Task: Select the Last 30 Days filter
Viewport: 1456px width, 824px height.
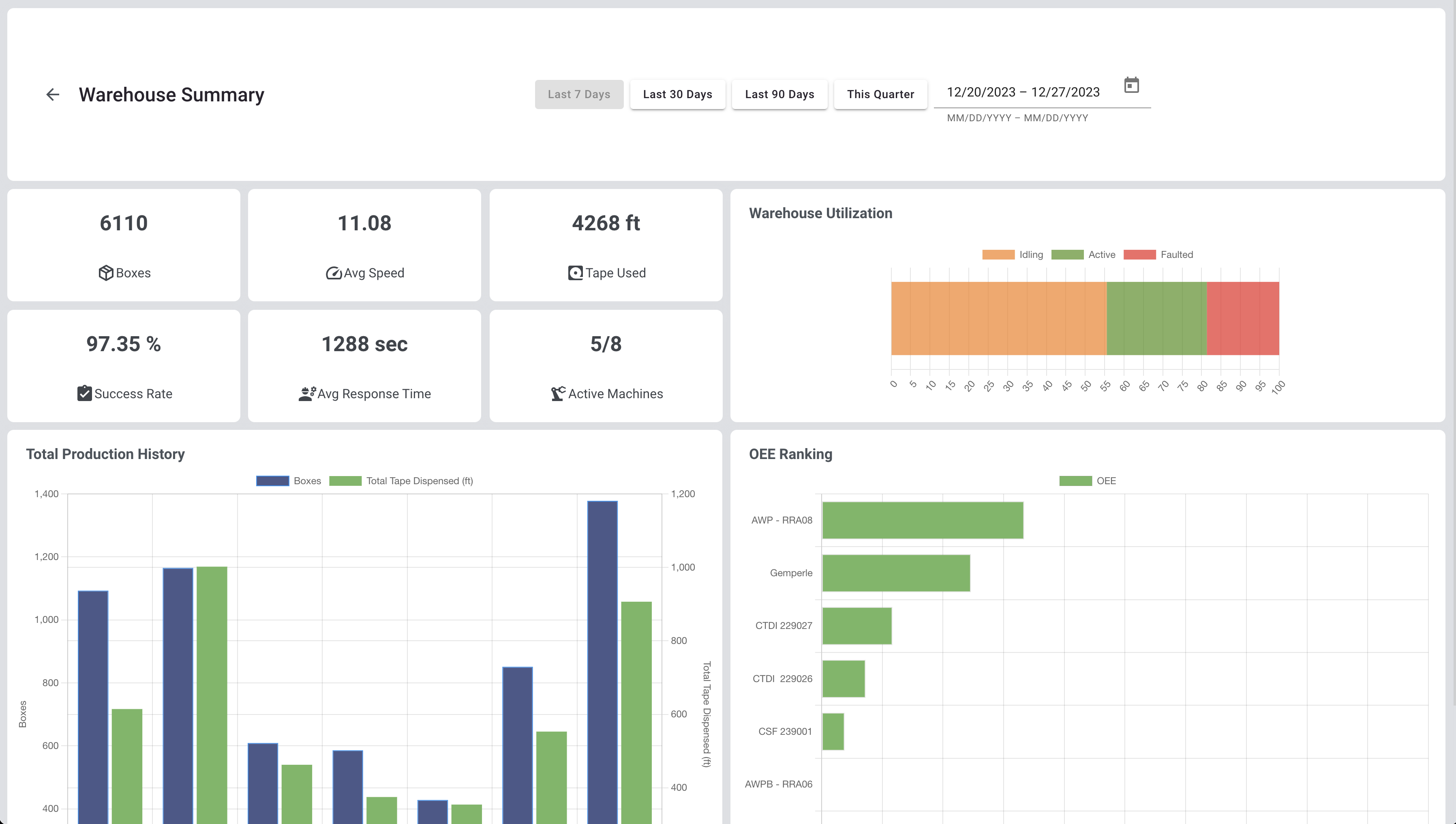Action: (x=677, y=94)
